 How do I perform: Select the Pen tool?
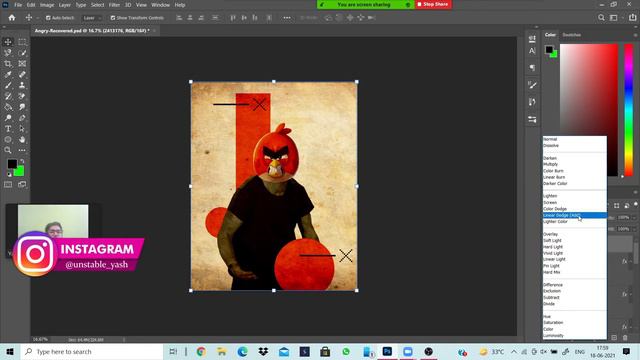(22, 118)
